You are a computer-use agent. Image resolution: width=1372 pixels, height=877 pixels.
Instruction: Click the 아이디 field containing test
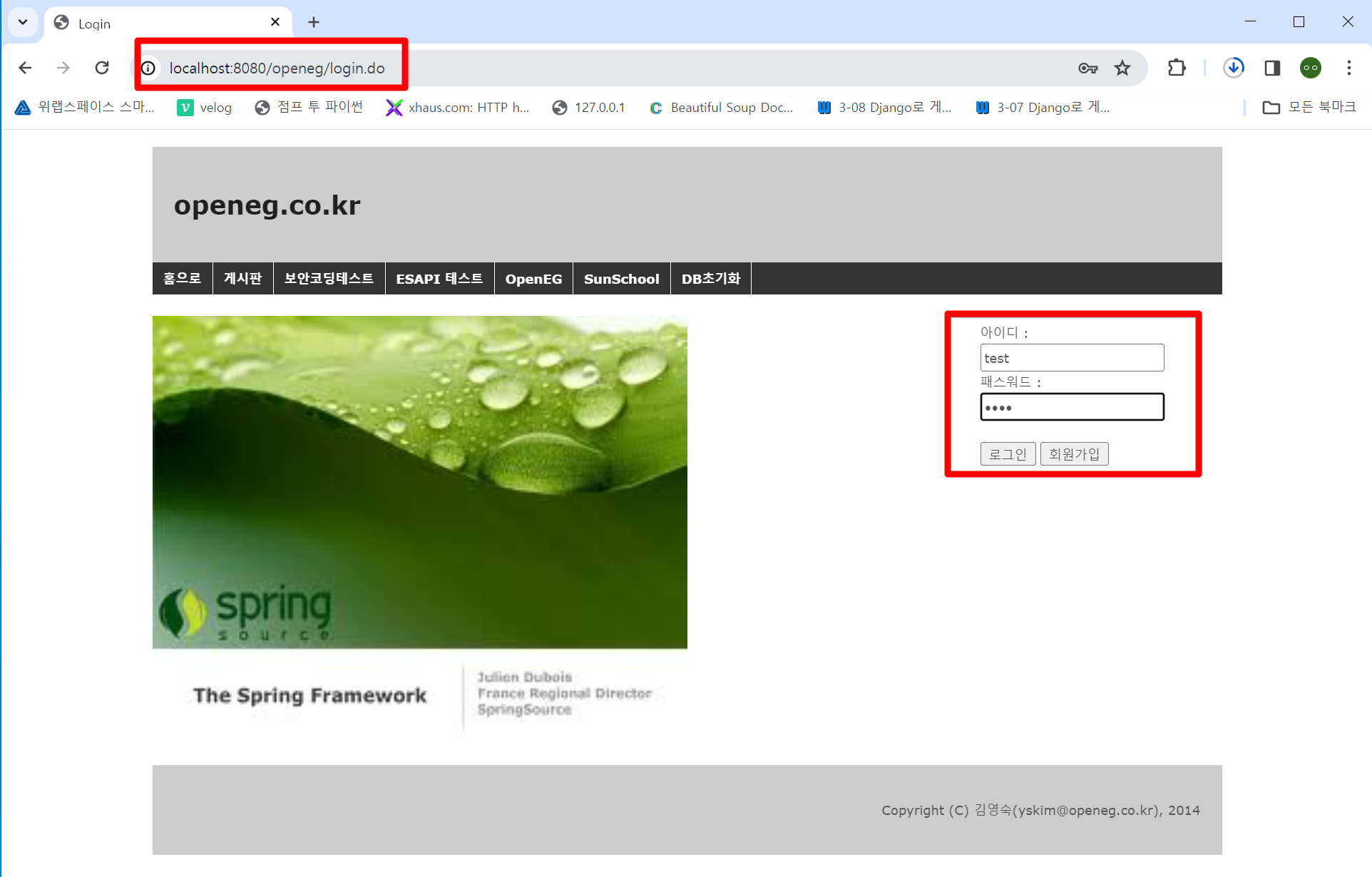click(x=1072, y=358)
